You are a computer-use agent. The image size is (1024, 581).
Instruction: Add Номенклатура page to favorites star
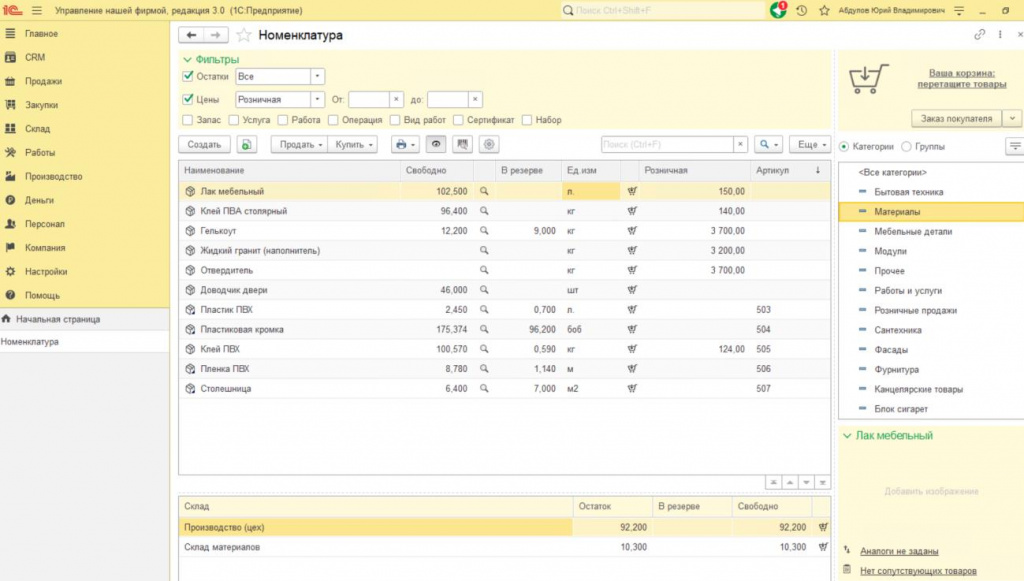pyautogui.click(x=244, y=35)
